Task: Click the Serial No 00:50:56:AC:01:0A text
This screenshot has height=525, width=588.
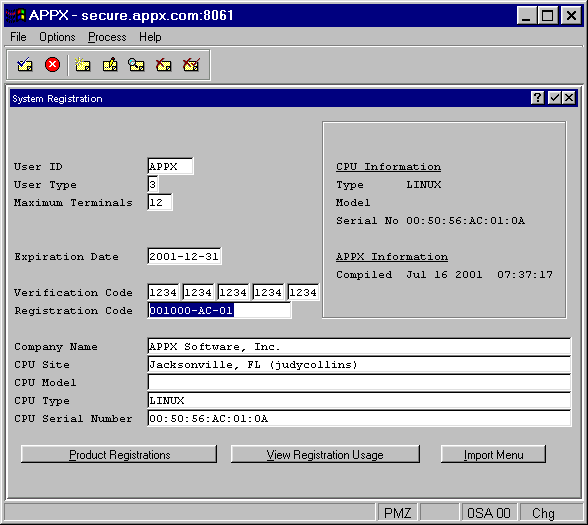Action: [430, 220]
